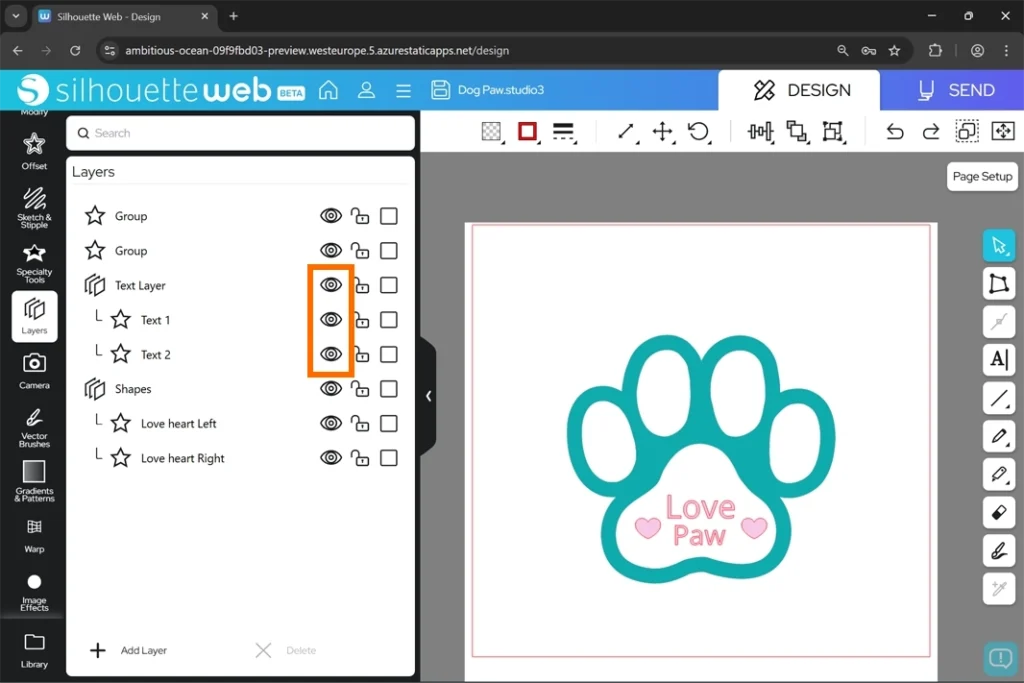The width and height of the screenshot is (1024, 683).
Task: Open the Offset tool
Action: 34,150
